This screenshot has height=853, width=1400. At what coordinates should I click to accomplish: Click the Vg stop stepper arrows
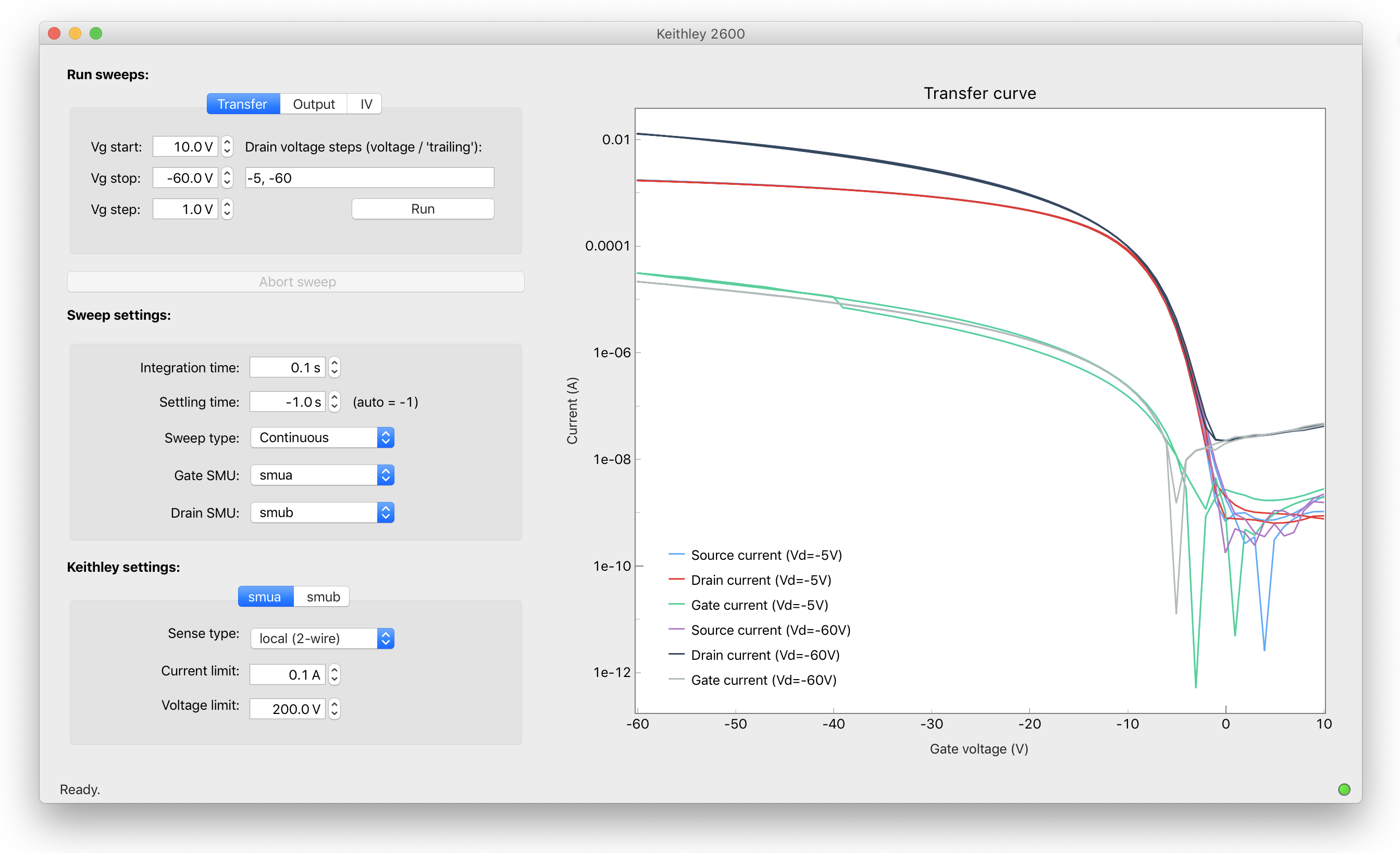(227, 178)
